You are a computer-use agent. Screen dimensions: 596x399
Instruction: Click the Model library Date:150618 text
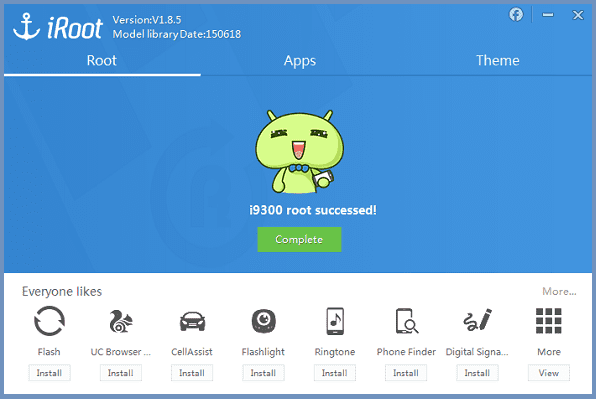[177, 34]
